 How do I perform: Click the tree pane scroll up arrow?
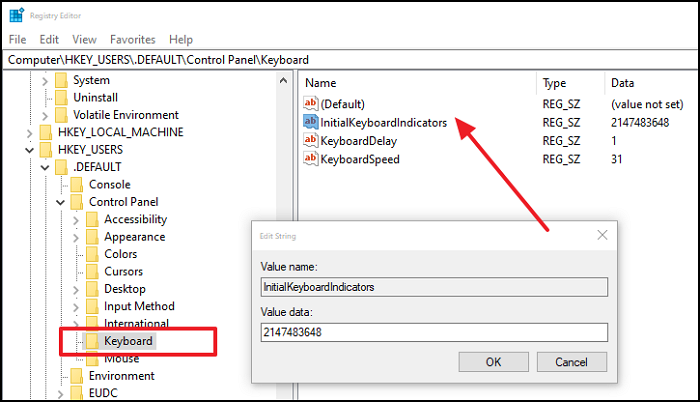coord(283,81)
